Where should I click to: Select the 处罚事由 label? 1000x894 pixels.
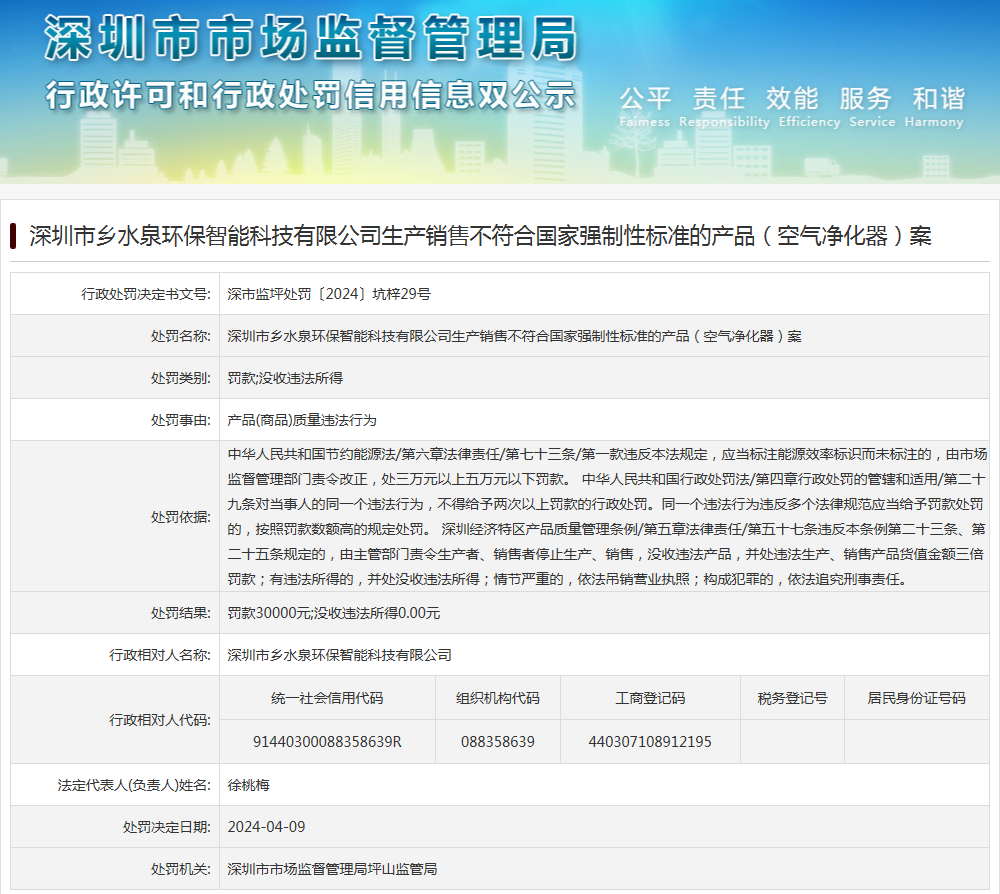coord(180,420)
